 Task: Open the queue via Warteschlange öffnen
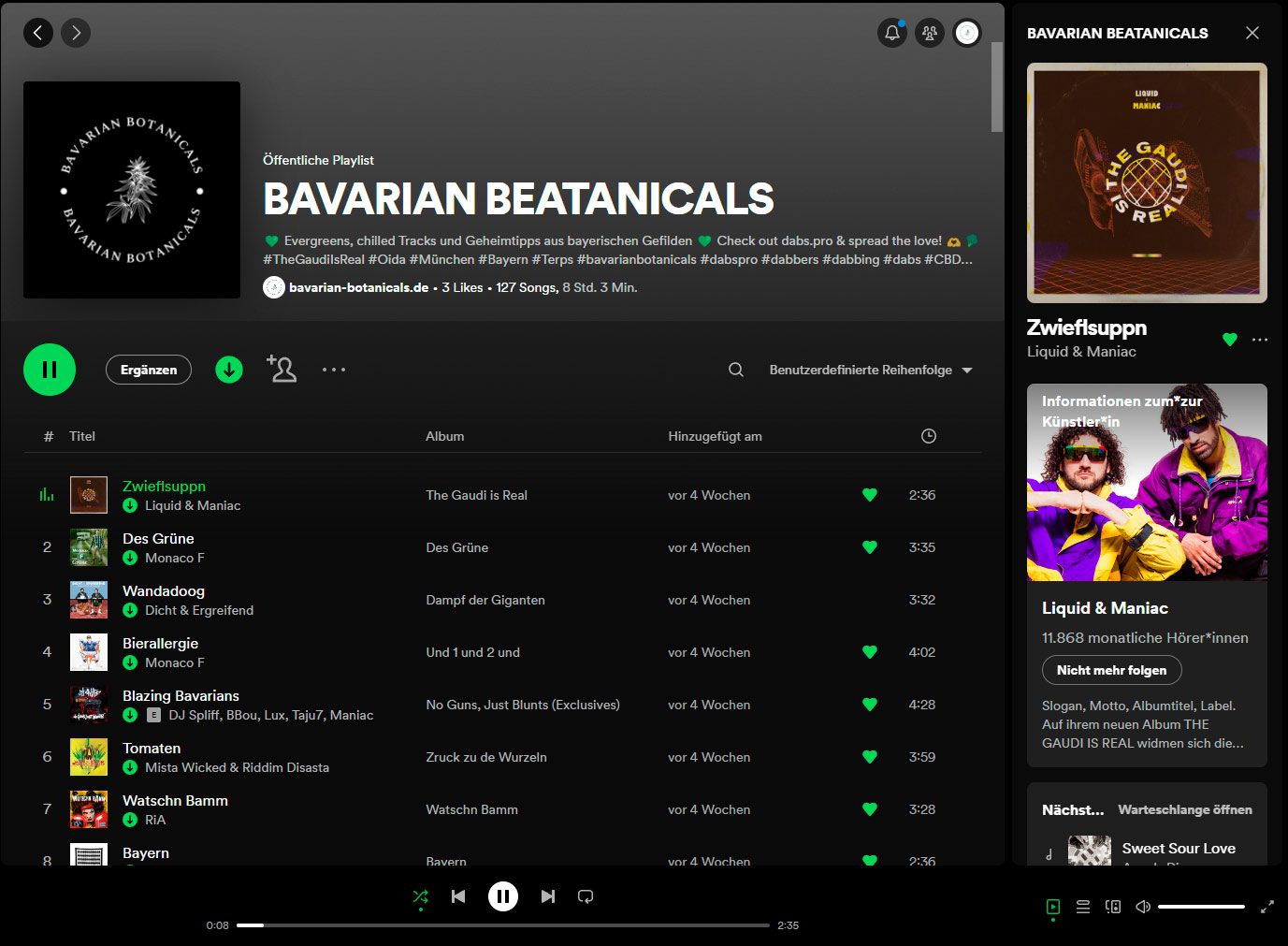coord(1185,809)
